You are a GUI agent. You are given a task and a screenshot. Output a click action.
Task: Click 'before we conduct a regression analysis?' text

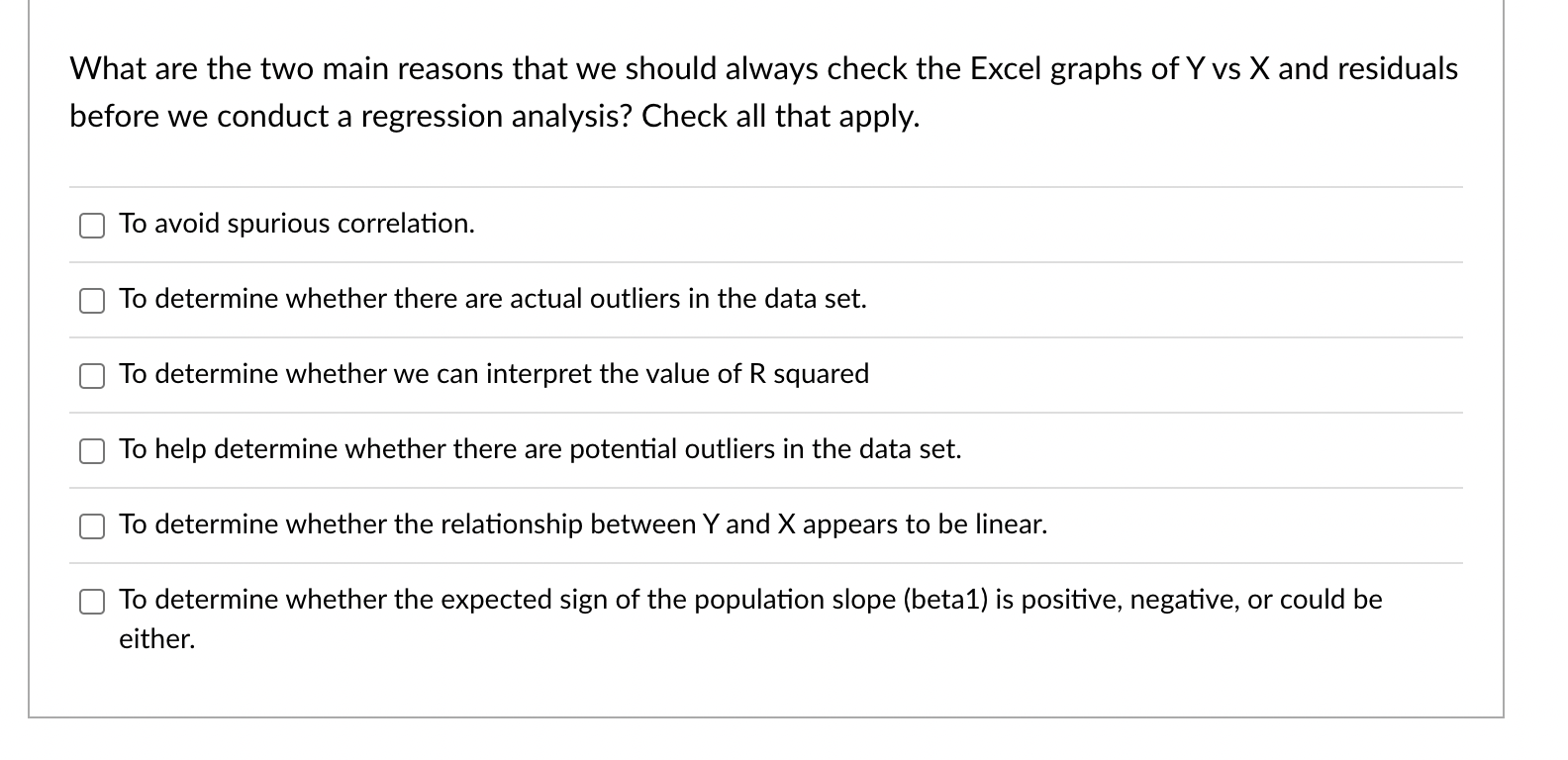click(x=351, y=117)
